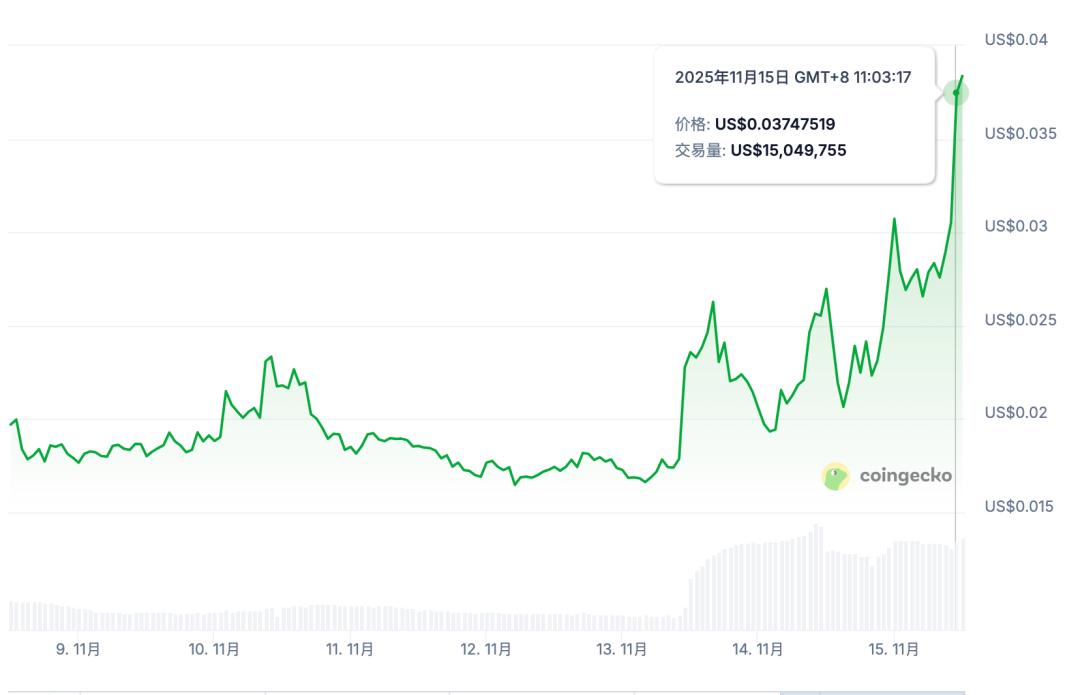
Task: Click the US$0.03 price axis label
Action: [1016, 226]
